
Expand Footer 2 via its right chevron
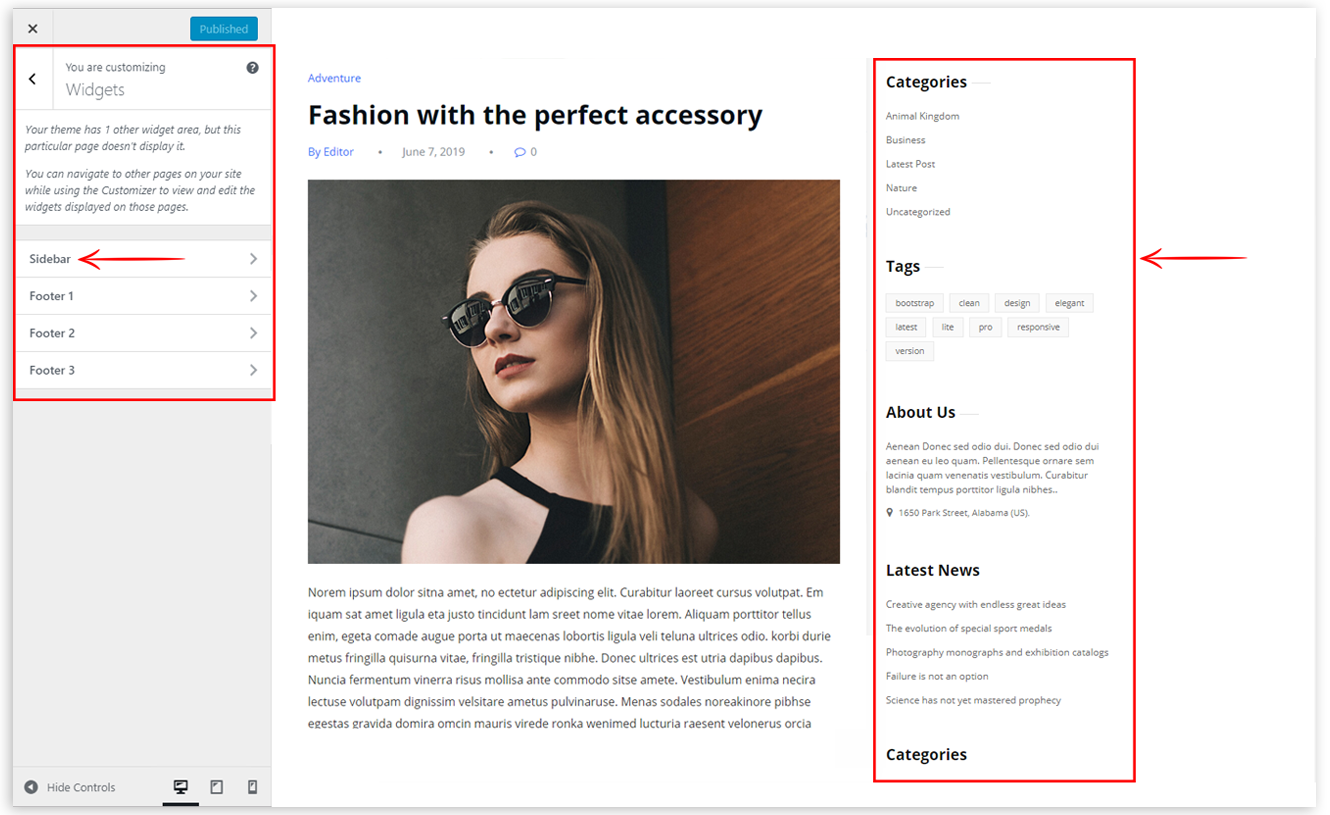point(253,333)
